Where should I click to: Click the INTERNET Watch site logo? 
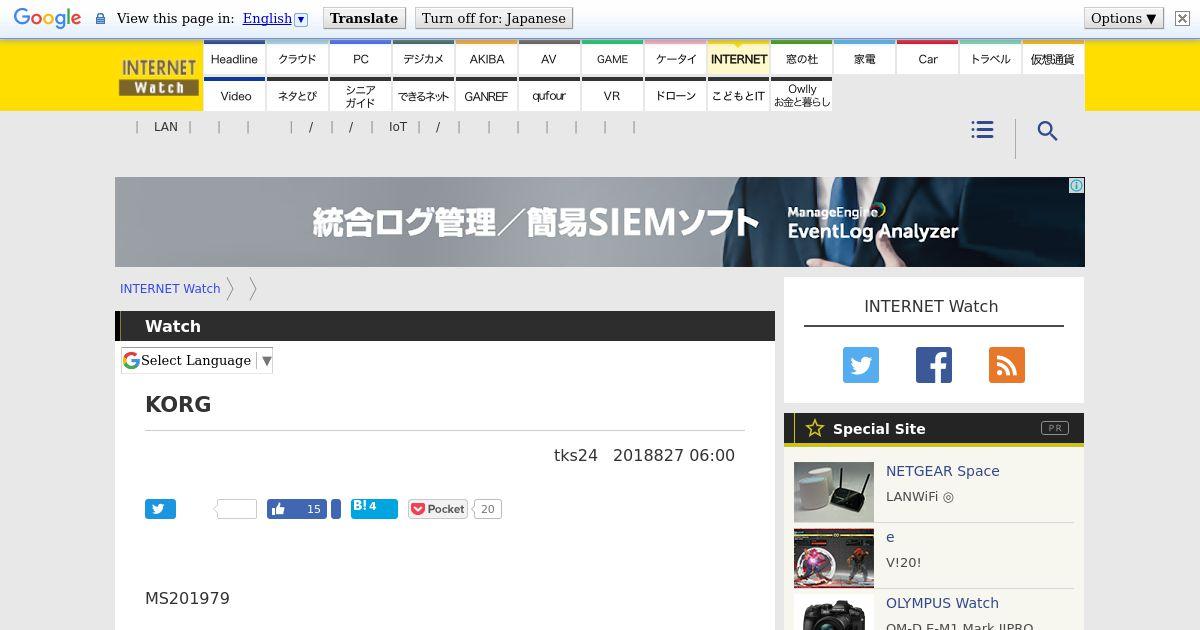point(159,77)
